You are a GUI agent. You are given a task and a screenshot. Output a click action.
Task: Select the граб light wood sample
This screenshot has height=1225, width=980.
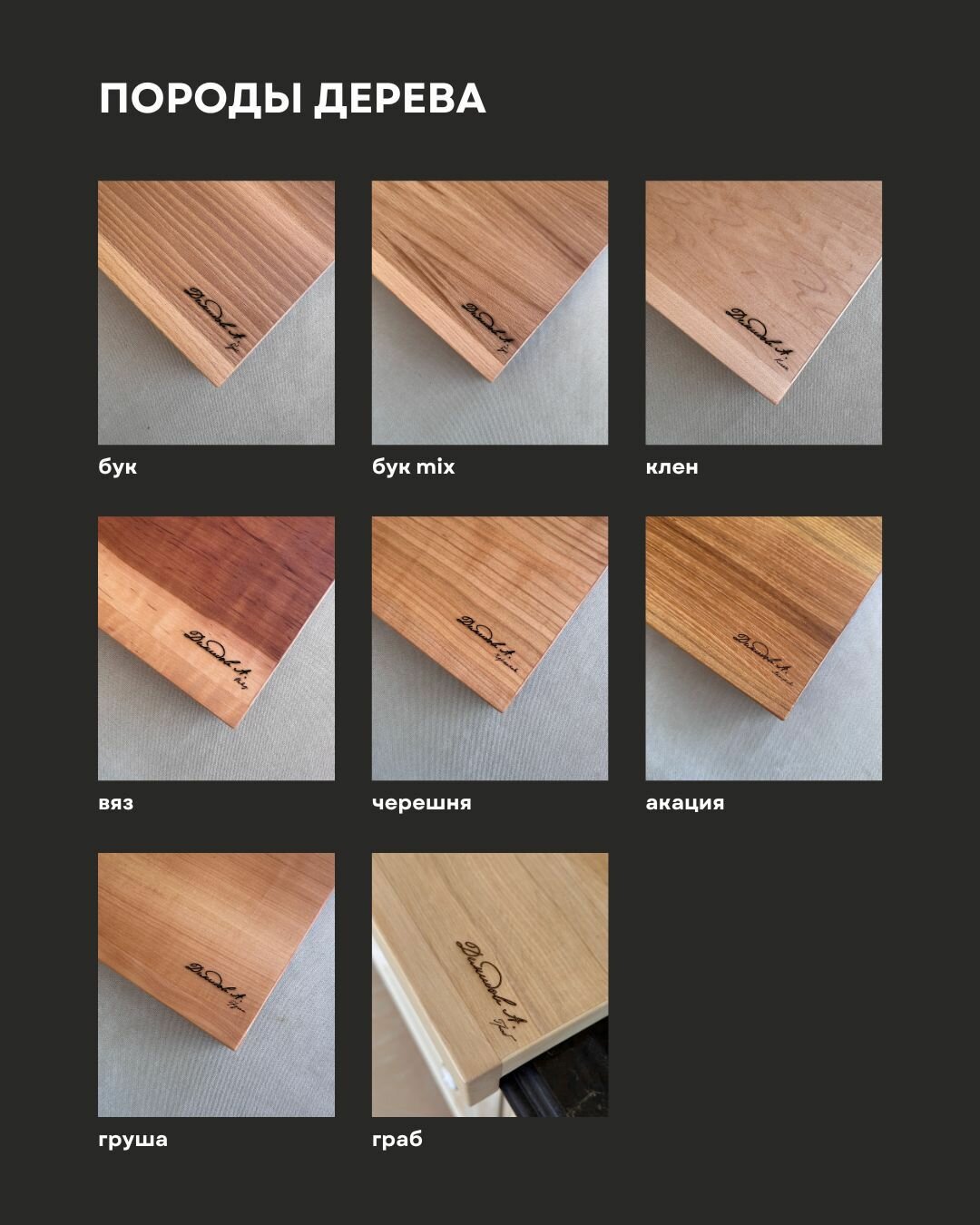pyautogui.click(x=490, y=985)
